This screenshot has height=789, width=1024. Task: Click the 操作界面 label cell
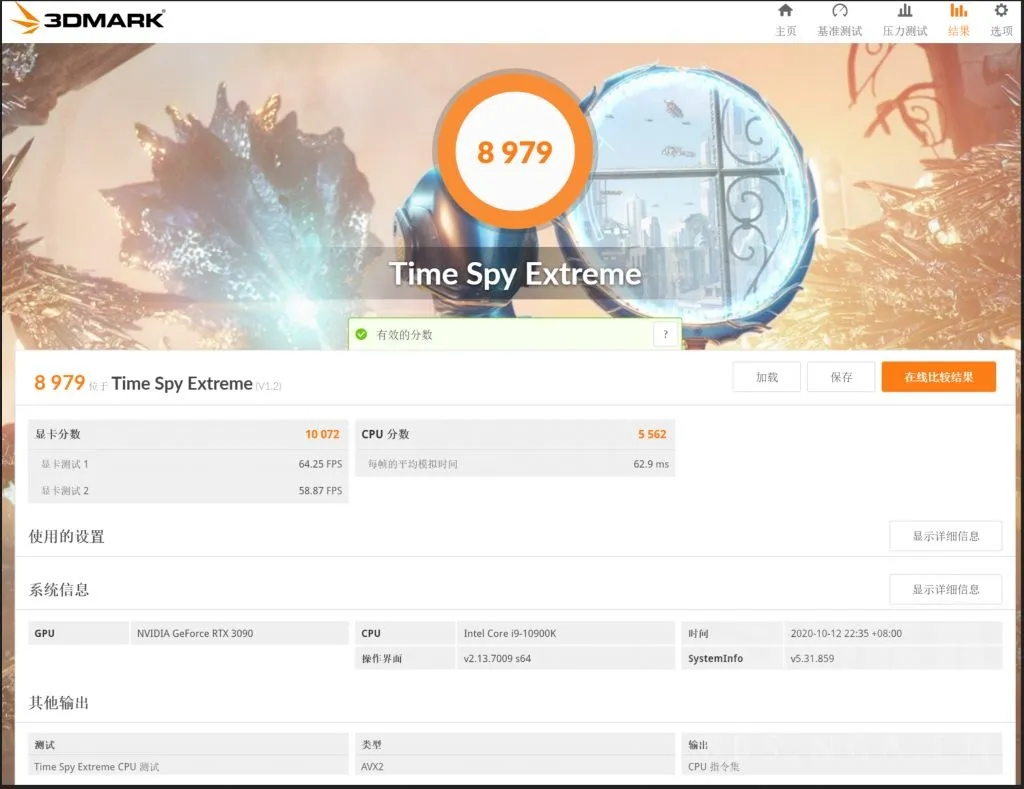point(405,658)
